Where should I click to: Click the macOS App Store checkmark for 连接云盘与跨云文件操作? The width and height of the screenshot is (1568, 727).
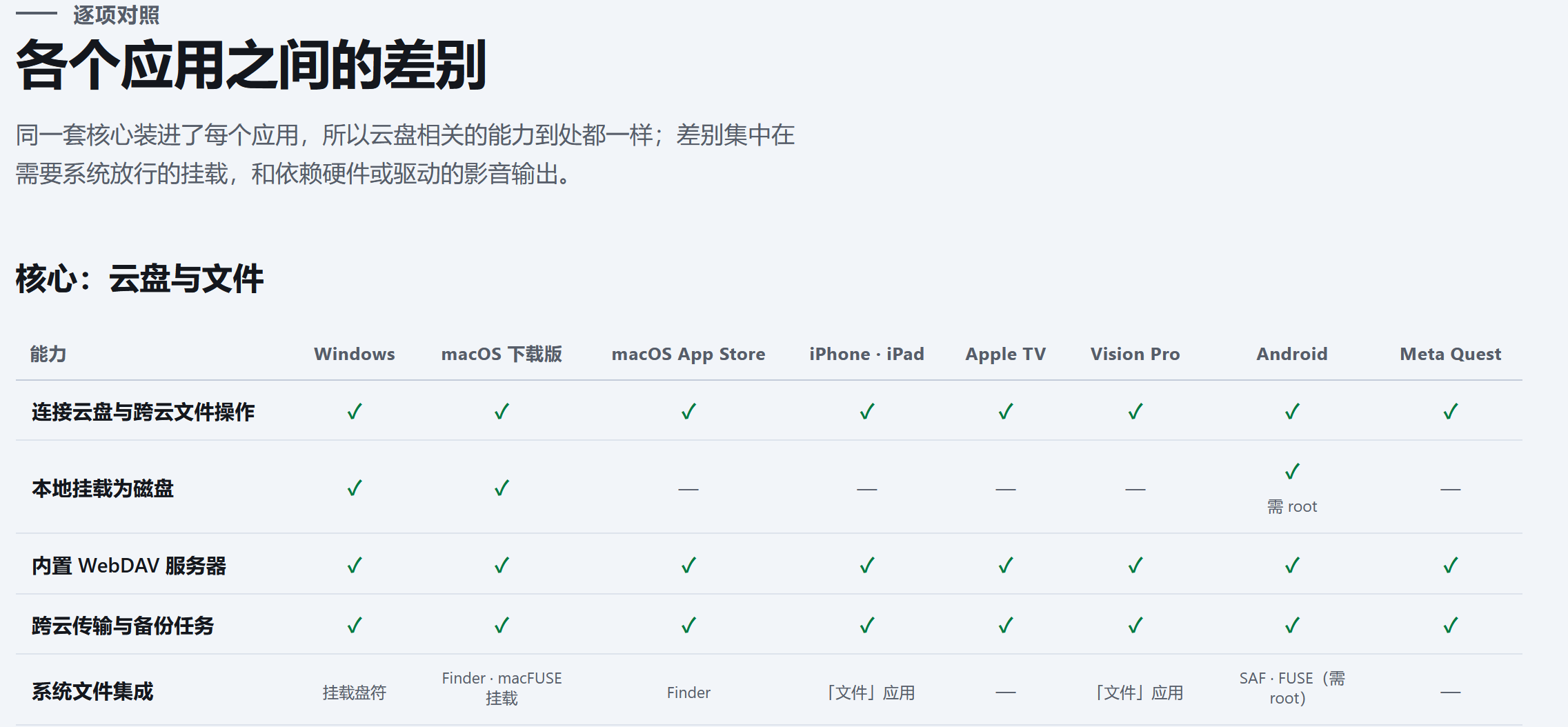688,412
